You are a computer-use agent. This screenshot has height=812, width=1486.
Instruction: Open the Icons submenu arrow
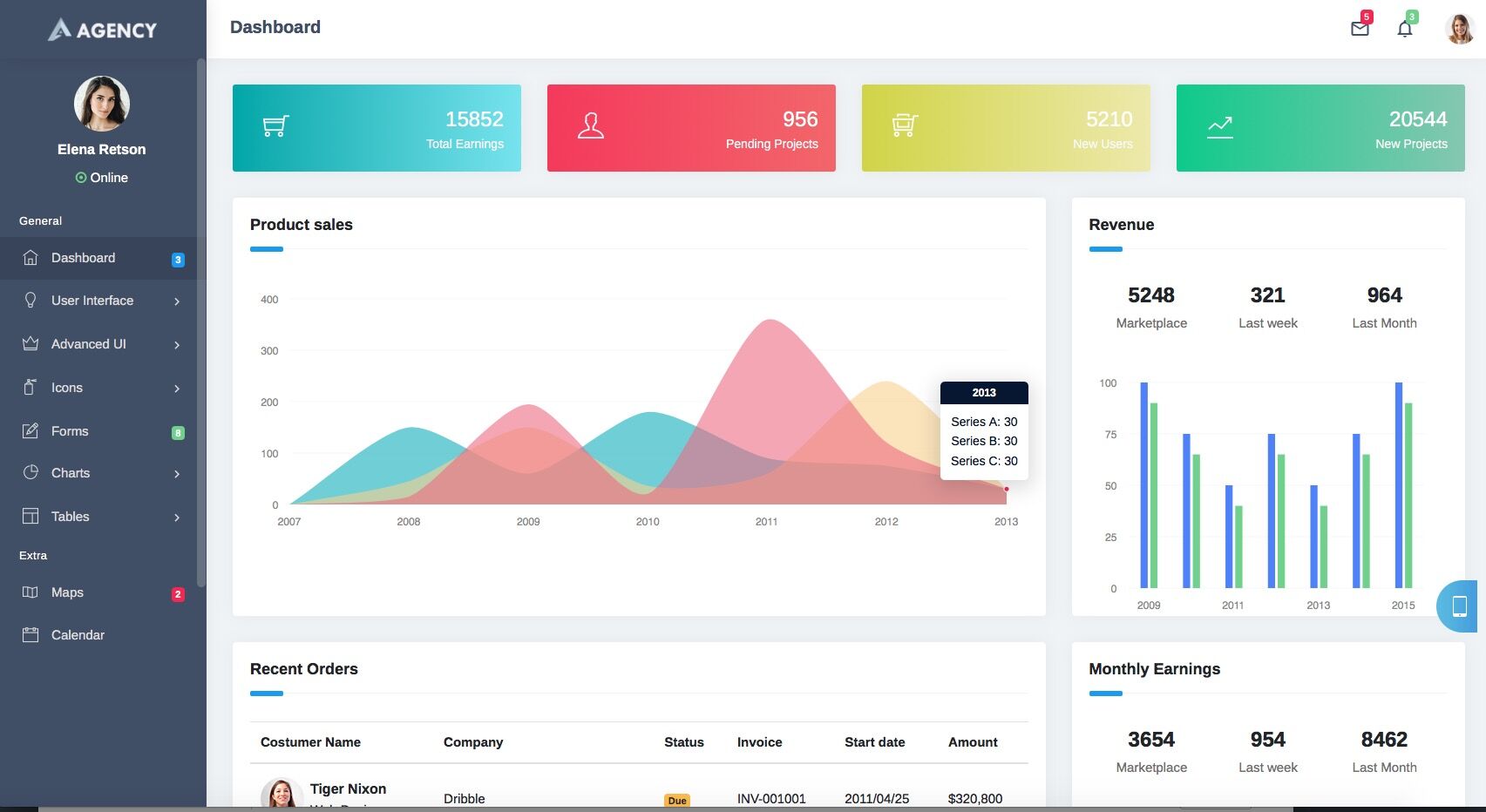(x=177, y=389)
